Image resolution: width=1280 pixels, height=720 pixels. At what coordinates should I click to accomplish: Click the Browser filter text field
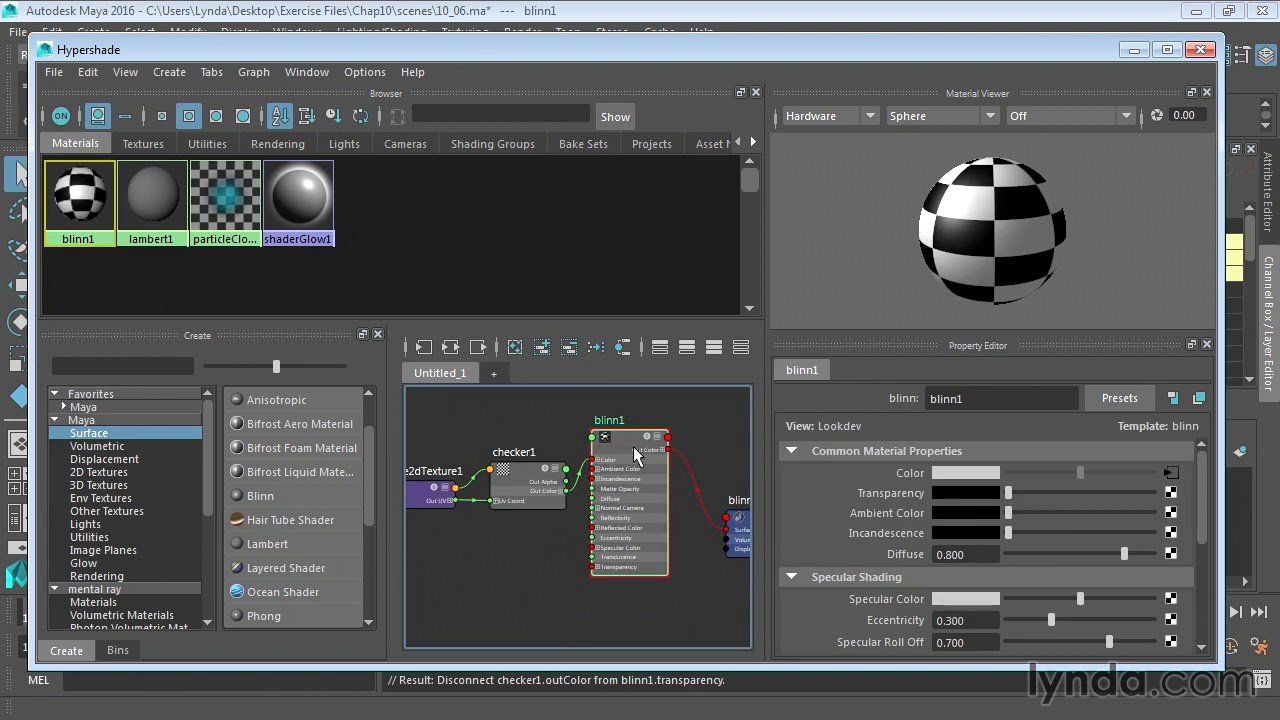(500, 115)
